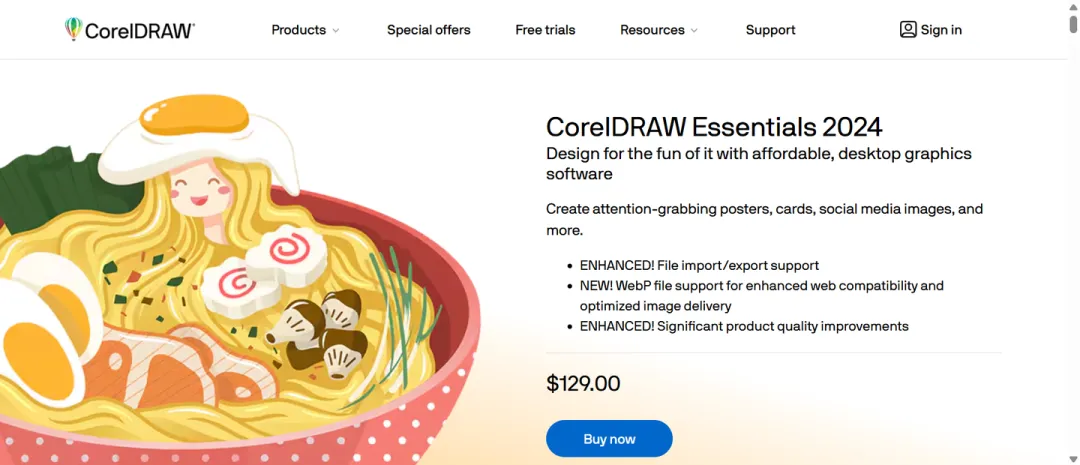Click the $129.00 price
Image resolution: width=1080 pixels, height=465 pixels.
coord(583,383)
